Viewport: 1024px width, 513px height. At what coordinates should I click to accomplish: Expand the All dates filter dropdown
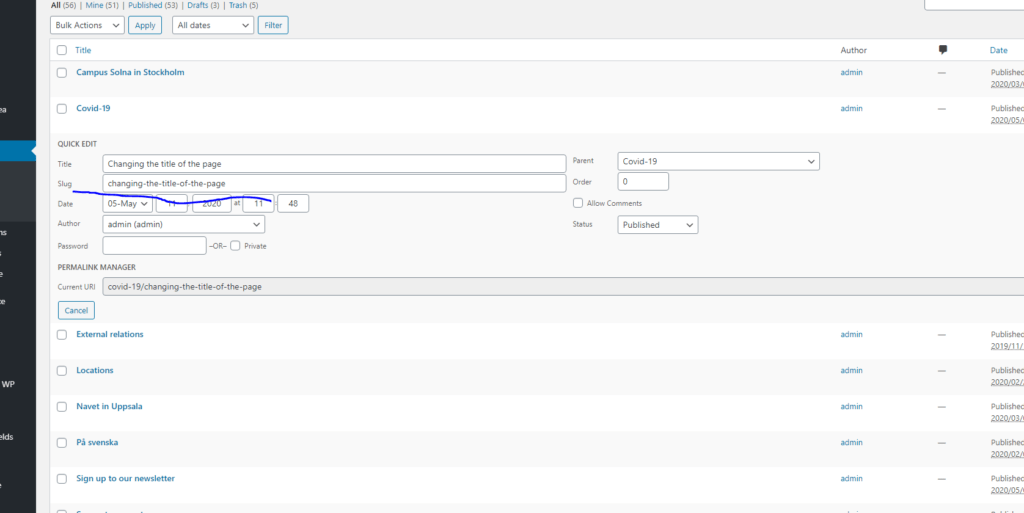pos(213,25)
